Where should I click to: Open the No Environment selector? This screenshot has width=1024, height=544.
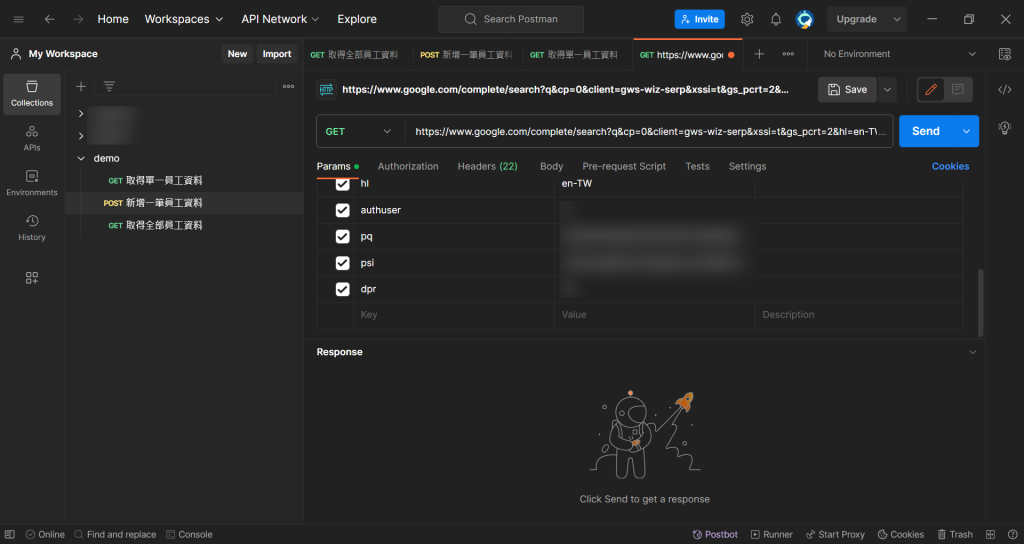pyautogui.click(x=899, y=54)
